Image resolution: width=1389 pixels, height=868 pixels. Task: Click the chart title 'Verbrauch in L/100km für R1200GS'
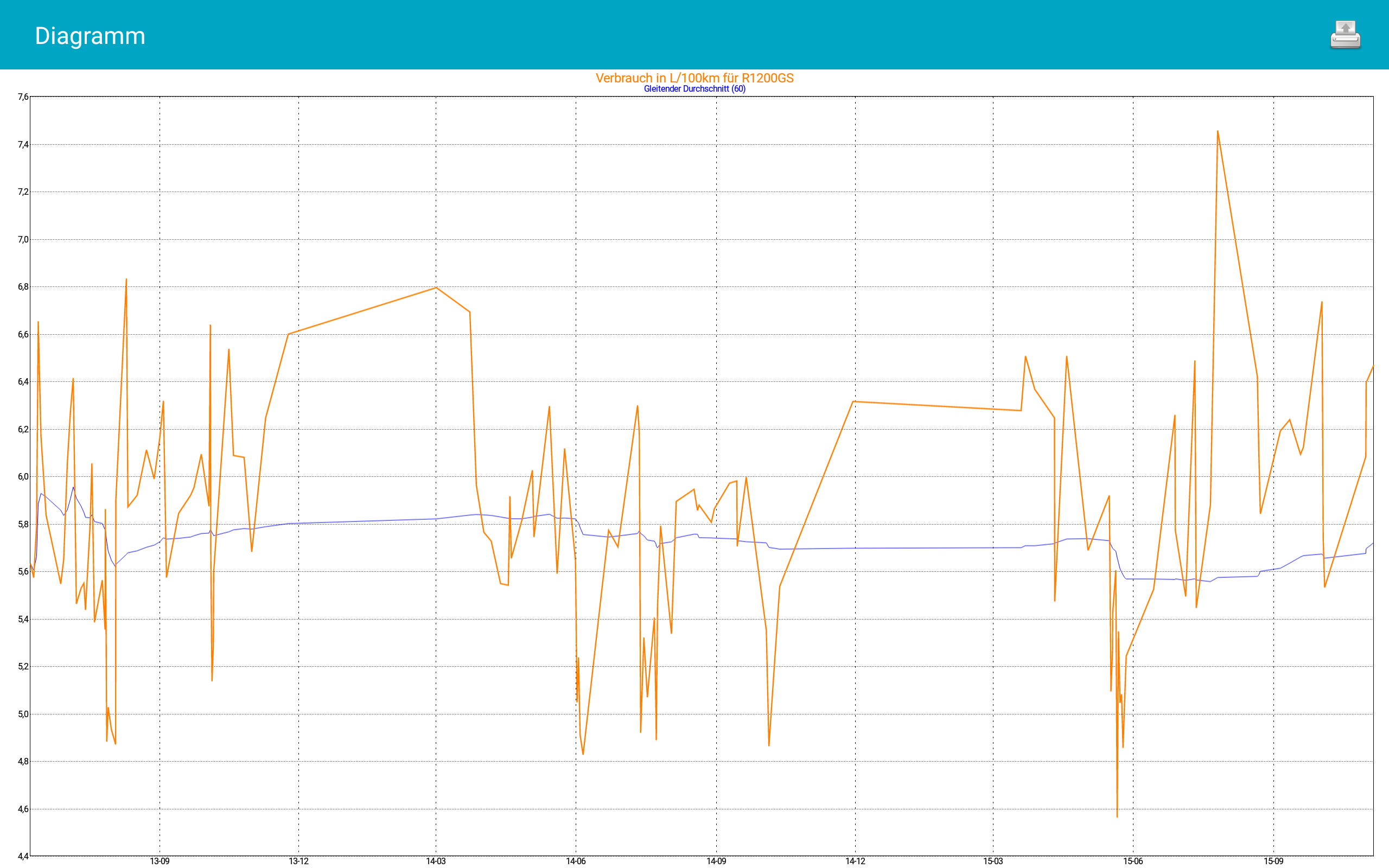(694, 78)
